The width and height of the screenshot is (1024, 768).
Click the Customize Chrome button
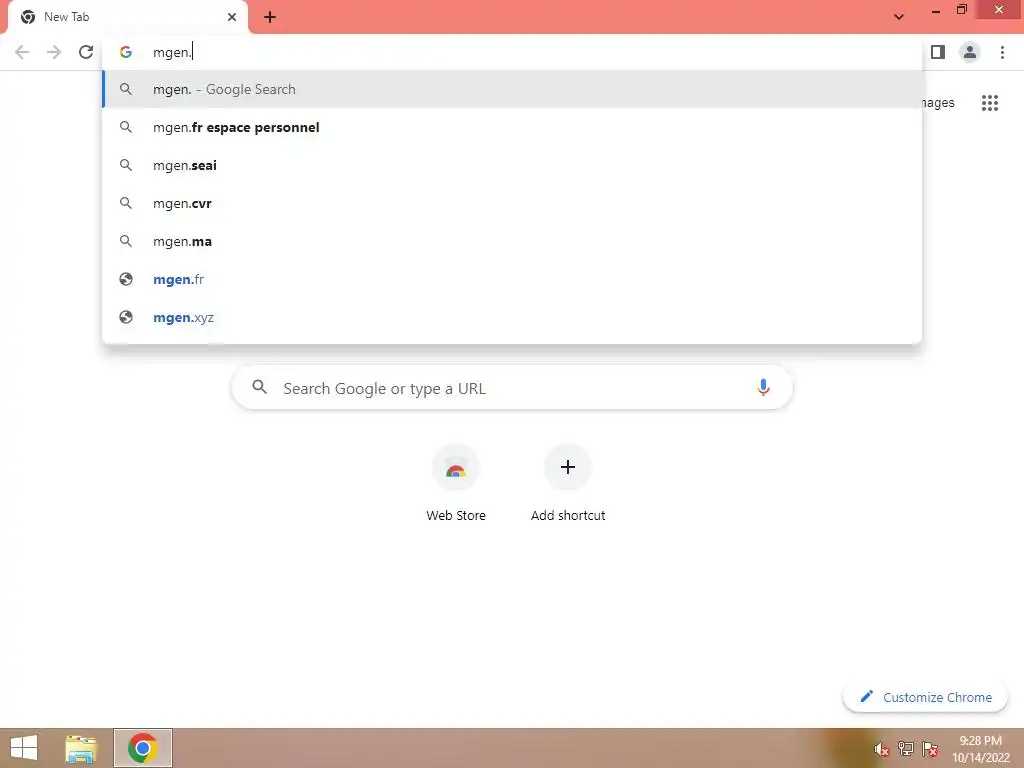(x=925, y=697)
